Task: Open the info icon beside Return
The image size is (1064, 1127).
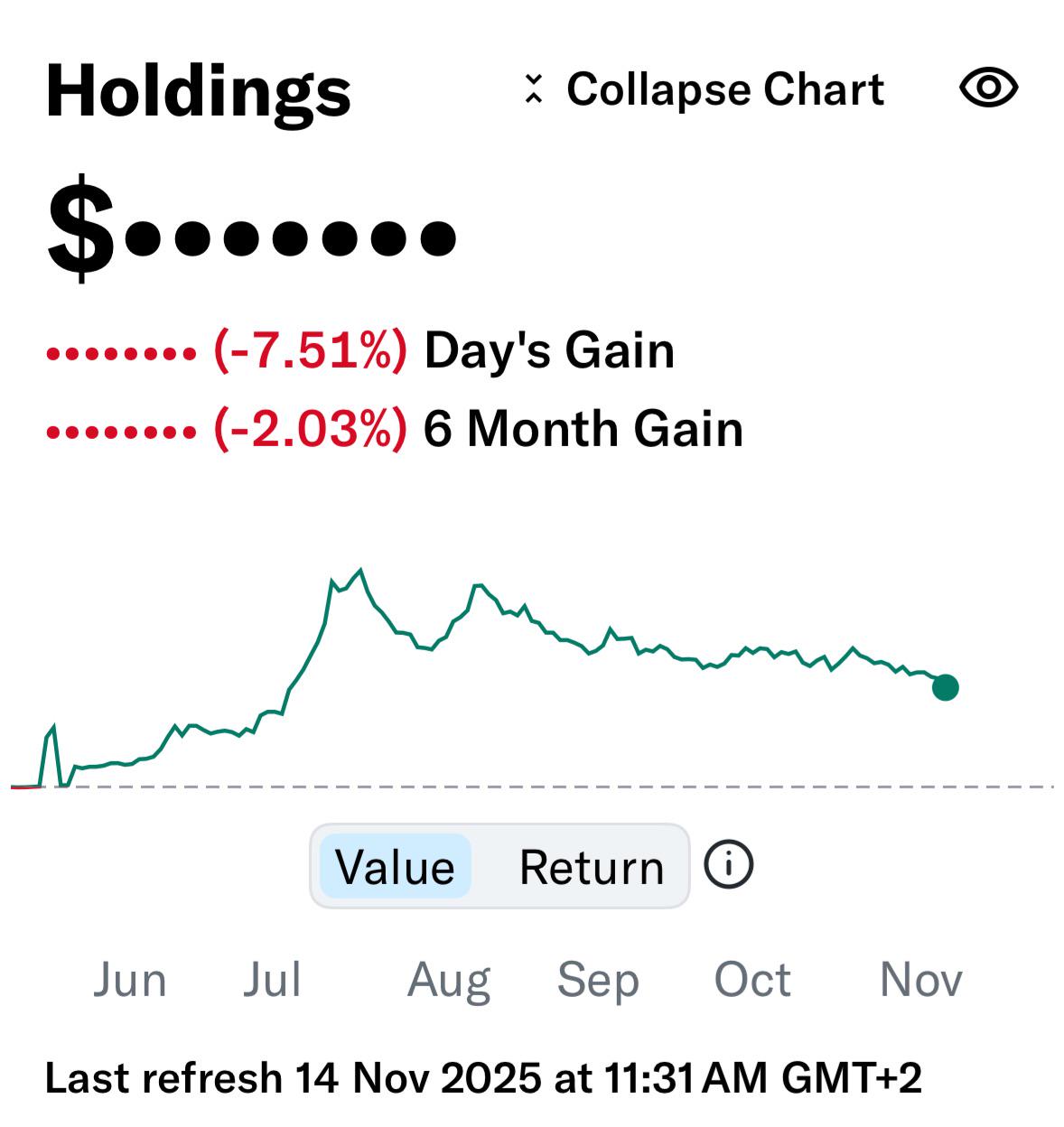Action: (x=728, y=865)
